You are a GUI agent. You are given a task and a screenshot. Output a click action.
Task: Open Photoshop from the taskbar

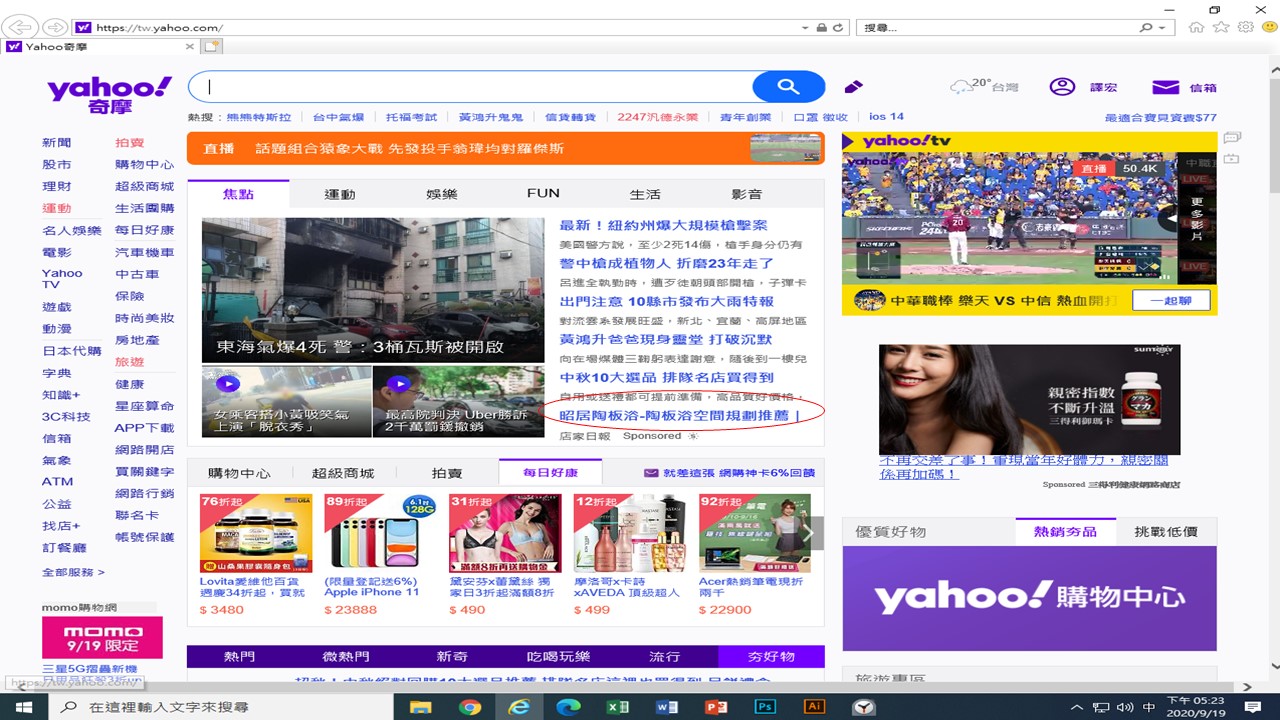point(765,707)
